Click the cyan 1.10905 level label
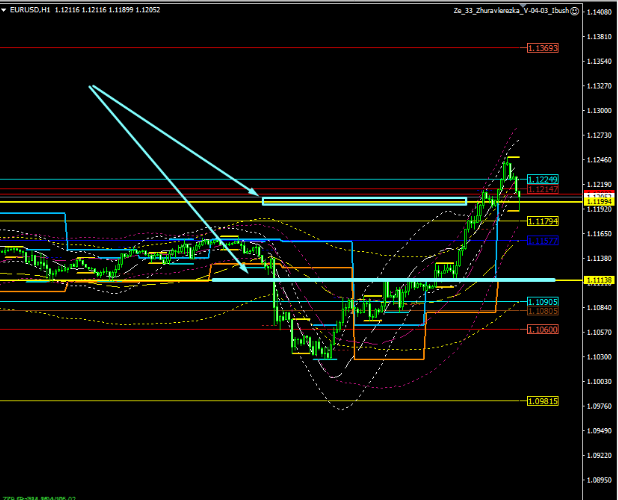Image resolution: width=618 pixels, height=500 pixels. [x=542, y=301]
